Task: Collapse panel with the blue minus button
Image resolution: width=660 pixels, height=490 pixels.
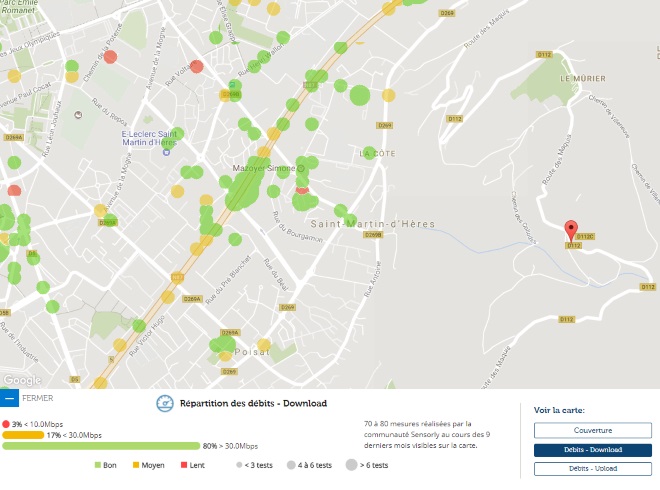Action: 9,398
